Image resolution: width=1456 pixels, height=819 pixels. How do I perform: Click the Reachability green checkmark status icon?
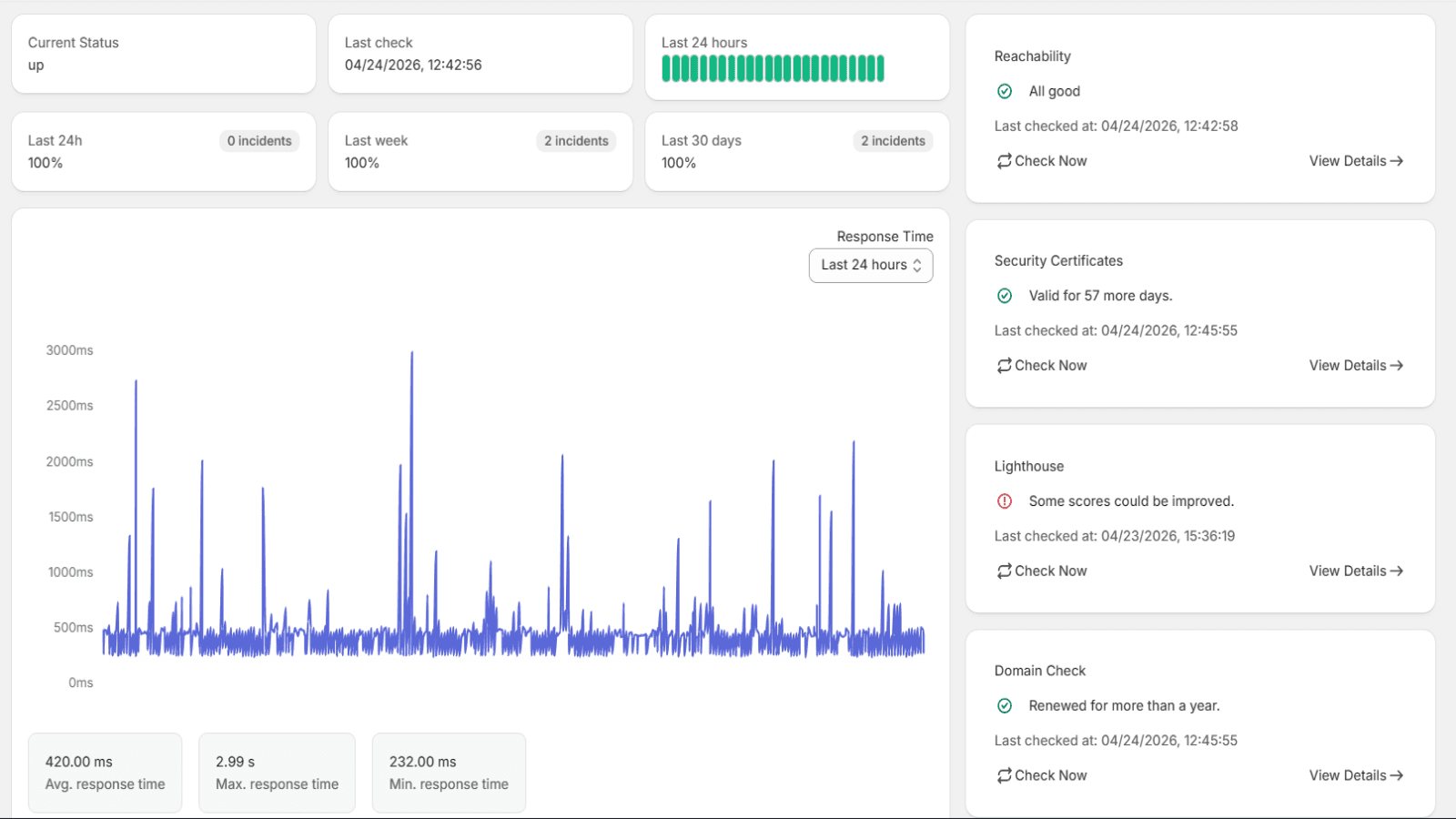[1005, 91]
